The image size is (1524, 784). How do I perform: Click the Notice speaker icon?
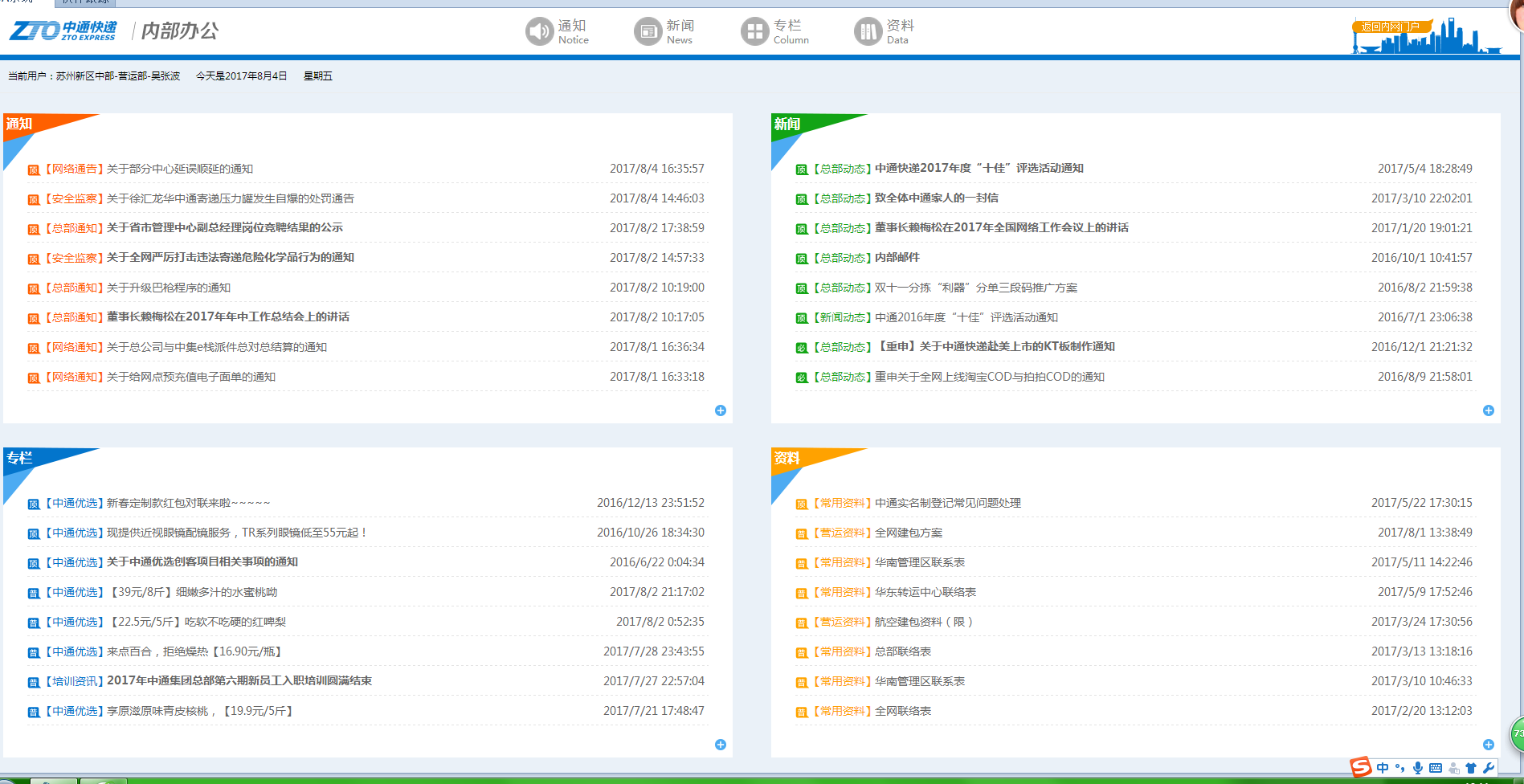click(x=539, y=32)
